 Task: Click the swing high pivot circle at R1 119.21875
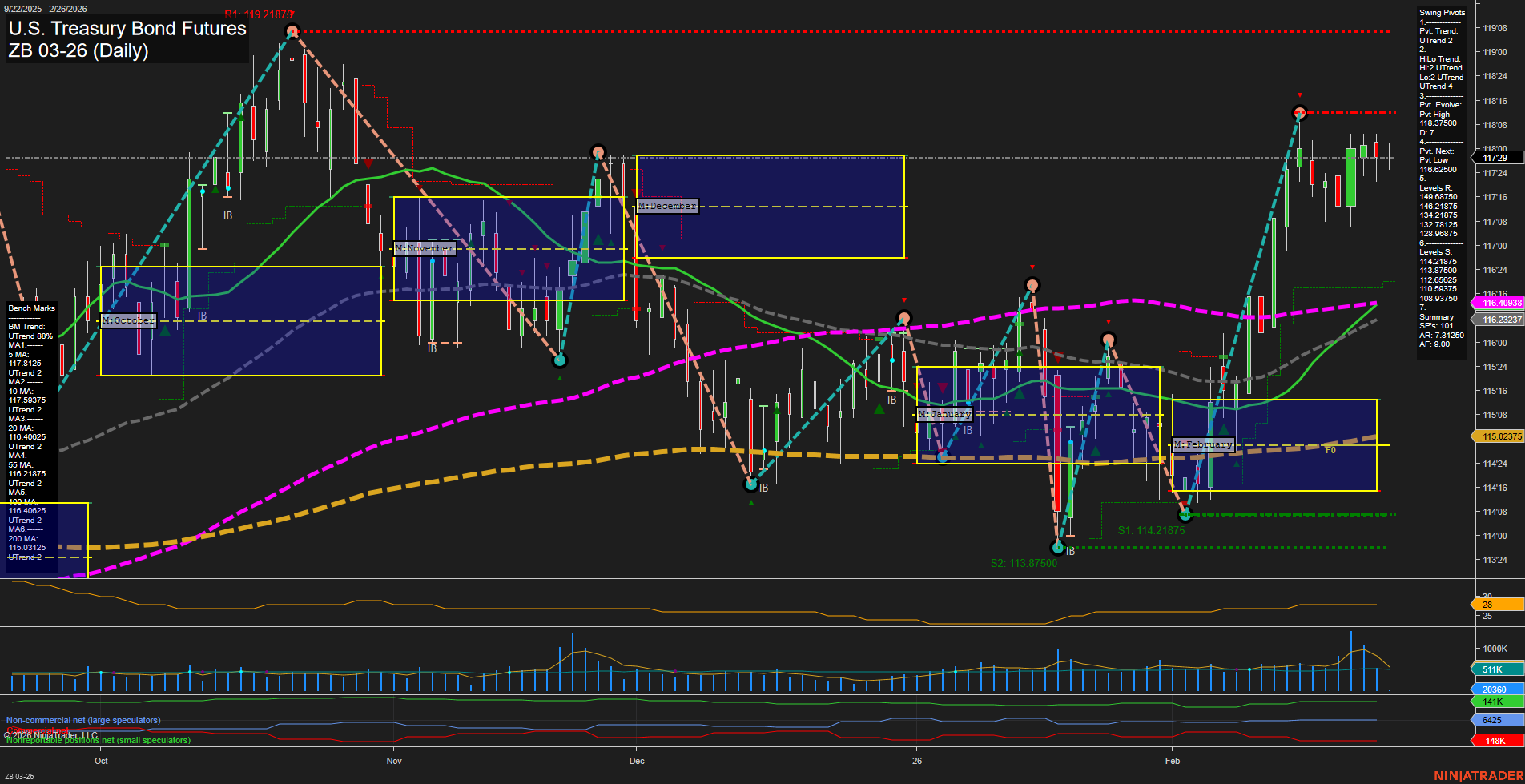[292, 31]
